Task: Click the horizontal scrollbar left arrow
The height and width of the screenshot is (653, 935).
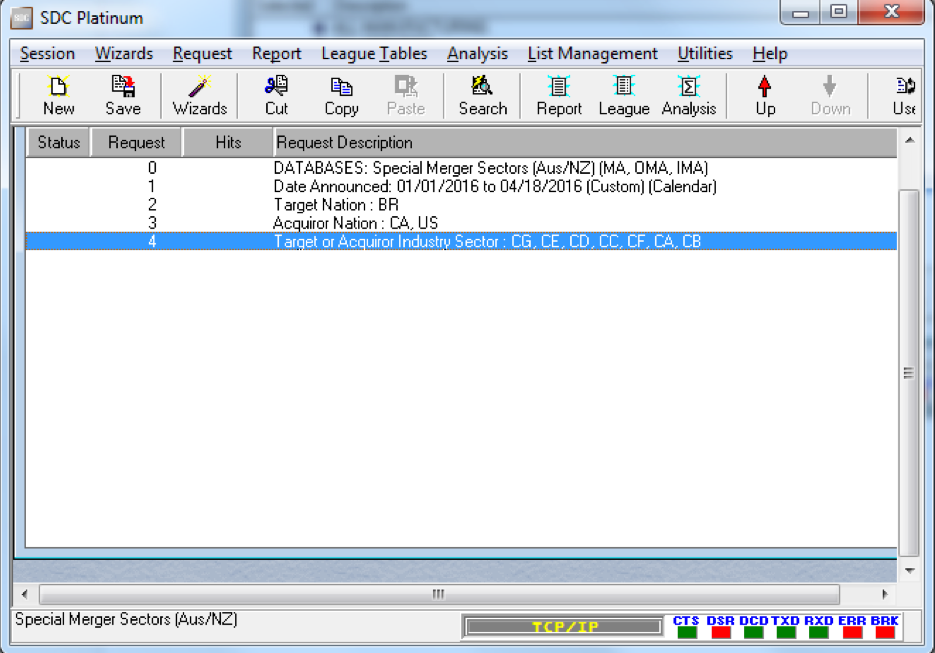Action: pyautogui.click(x=24, y=594)
